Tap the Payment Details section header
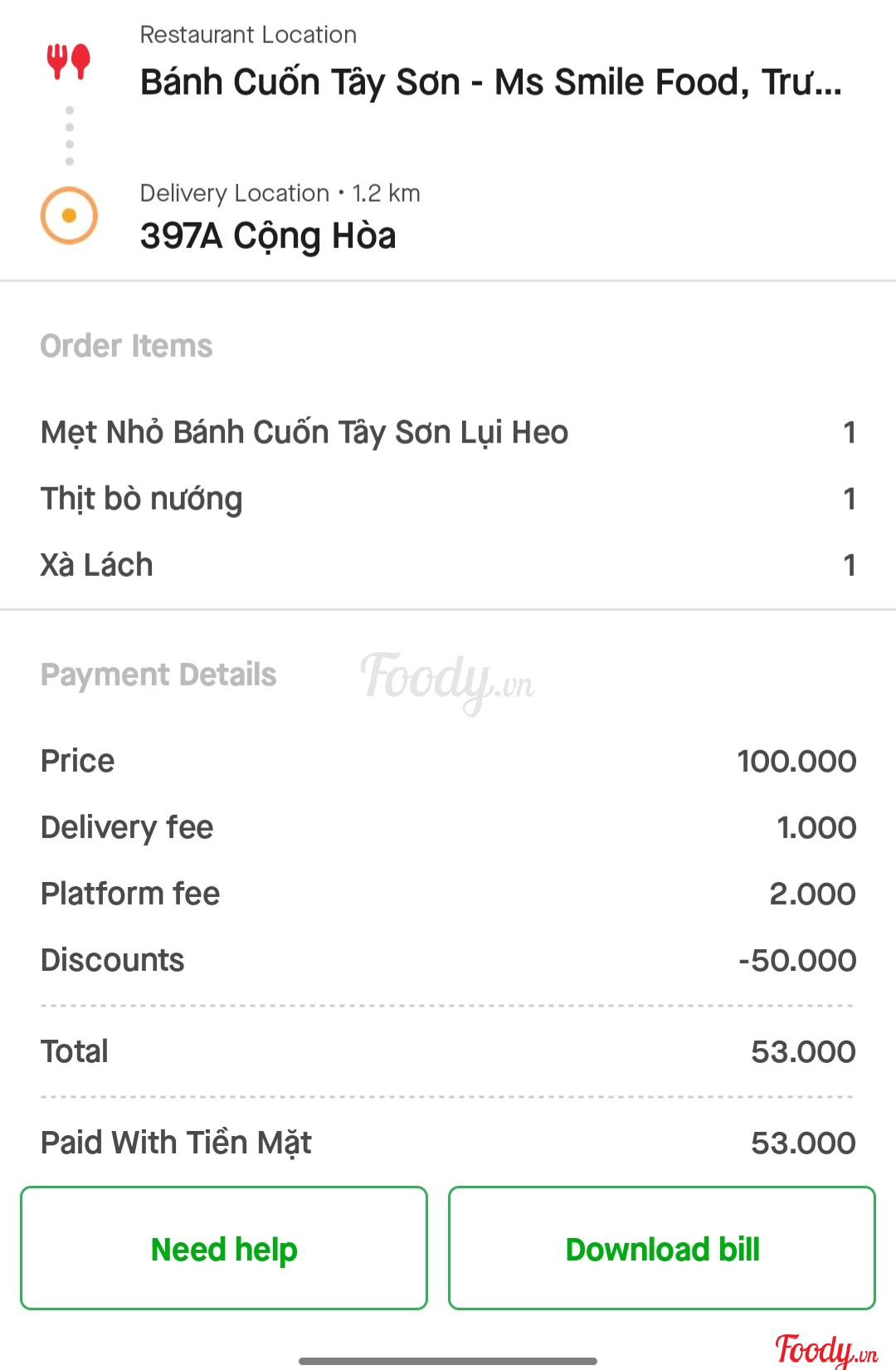The height and width of the screenshot is (1370, 896). coord(158,675)
